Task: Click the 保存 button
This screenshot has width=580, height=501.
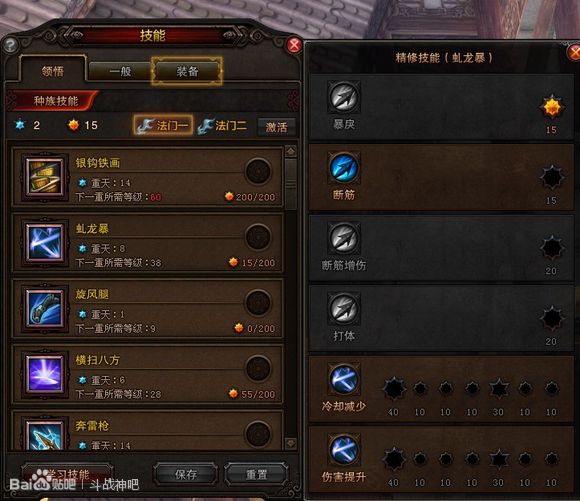Action: (x=185, y=474)
